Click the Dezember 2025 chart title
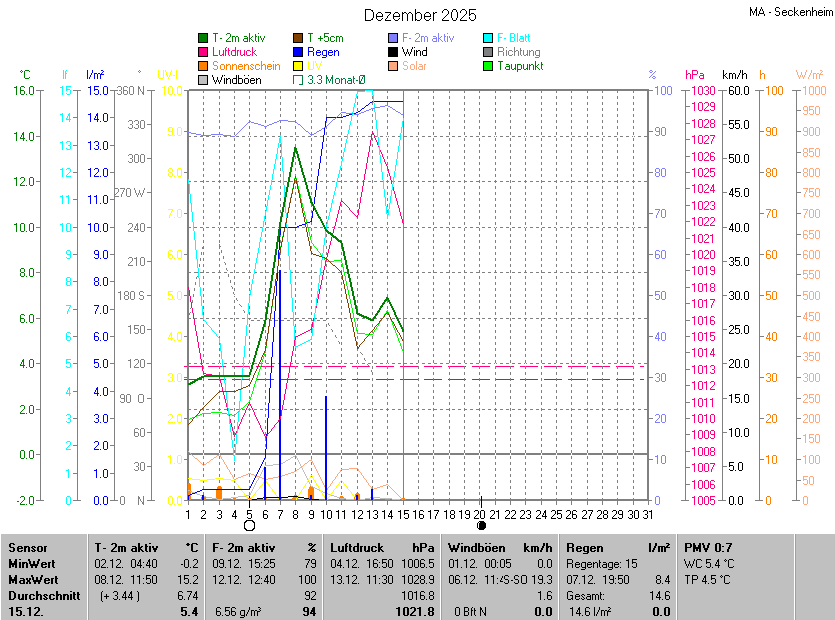835x620 pixels. click(420, 15)
